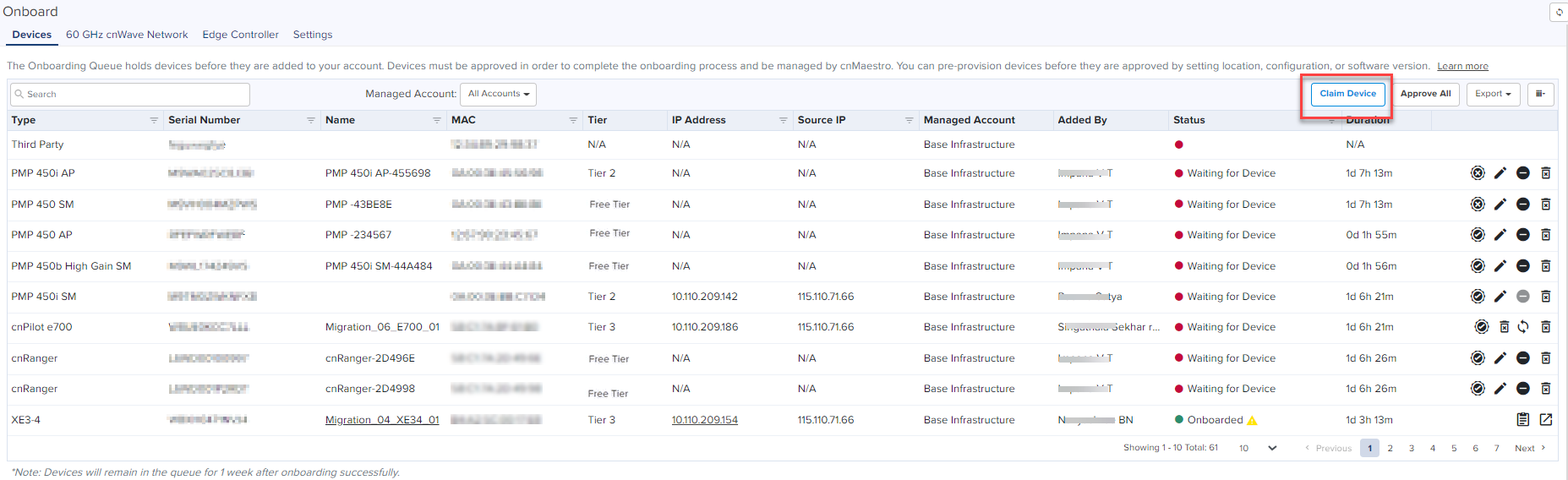Approve the PMP -234567 device
This screenshot has height=480, width=1568.
(1477, 235)
